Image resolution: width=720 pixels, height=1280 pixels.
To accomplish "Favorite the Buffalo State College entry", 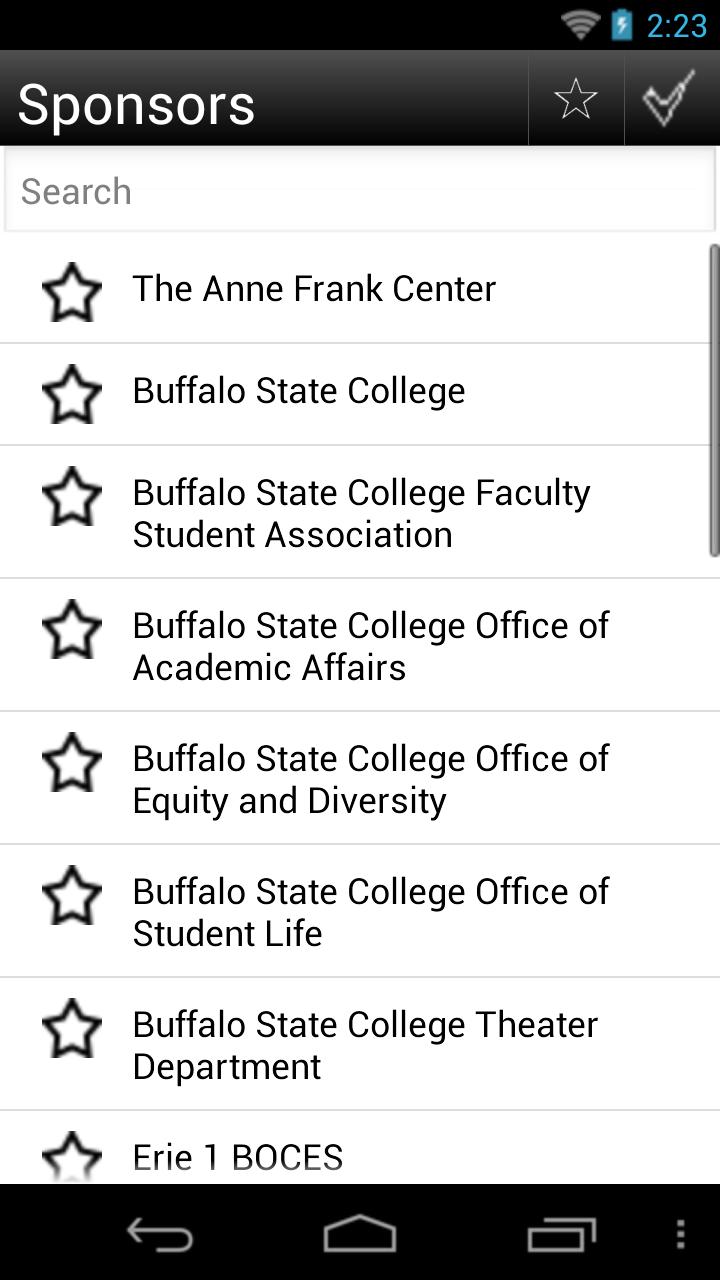I will pyautogui.click(x=72, y=394).
